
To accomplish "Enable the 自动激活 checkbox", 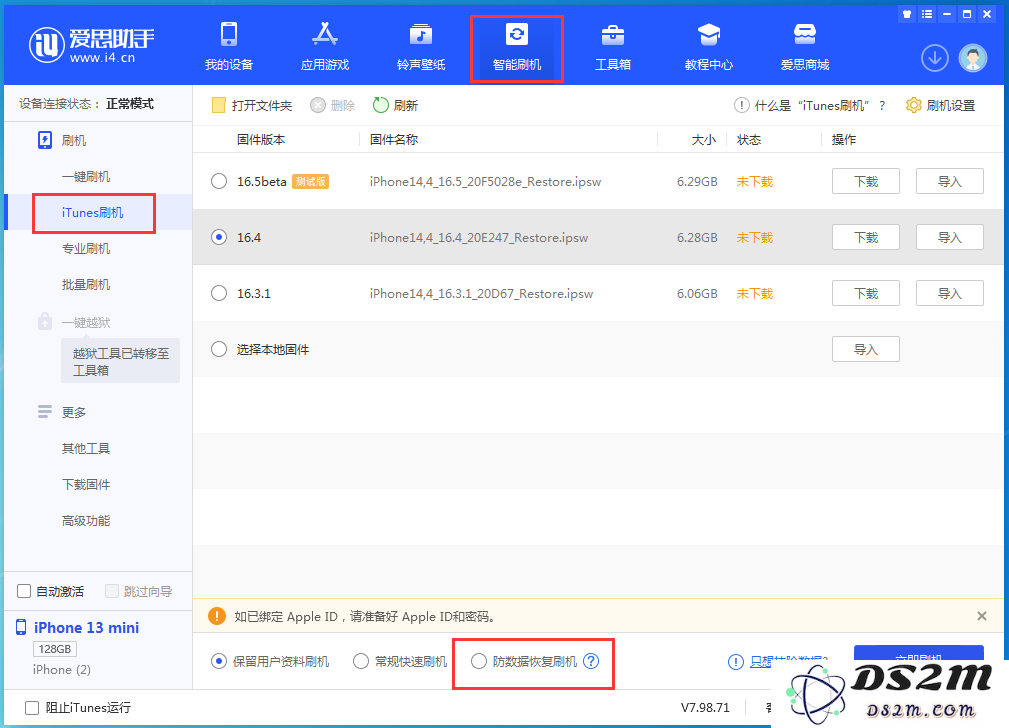I will [24, 591].
